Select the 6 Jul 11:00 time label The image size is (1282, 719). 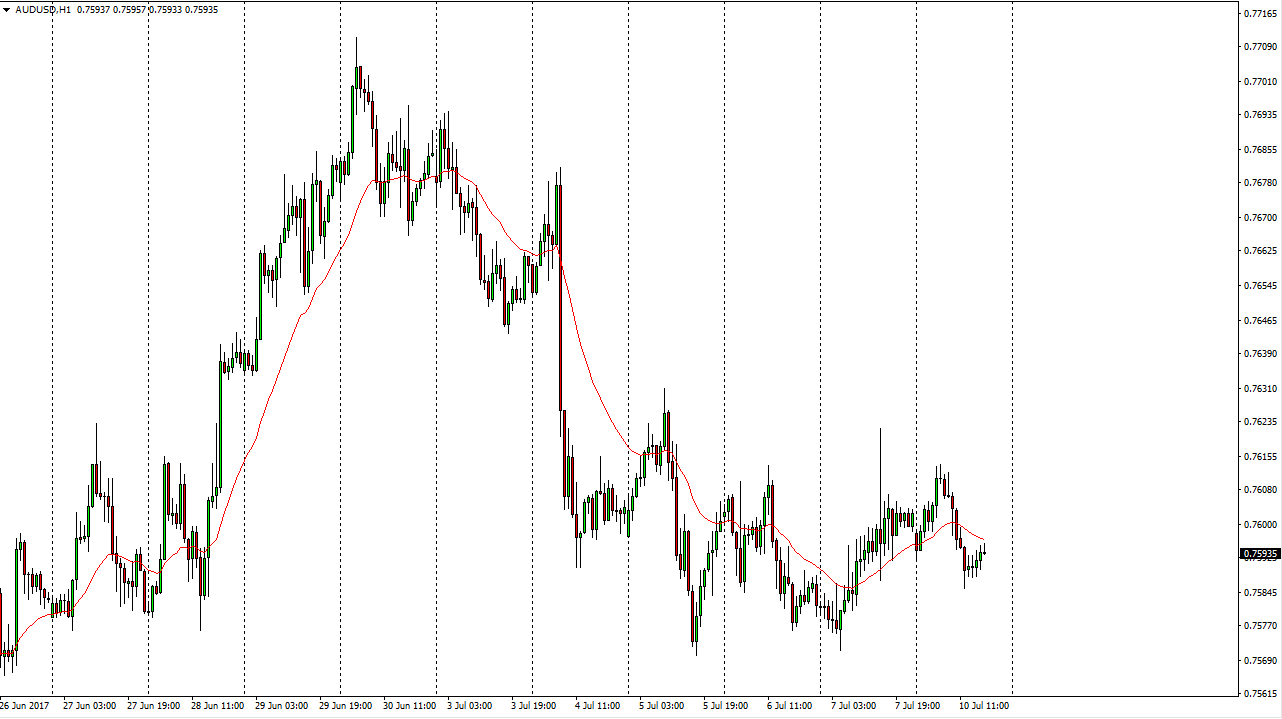point(789,706)
